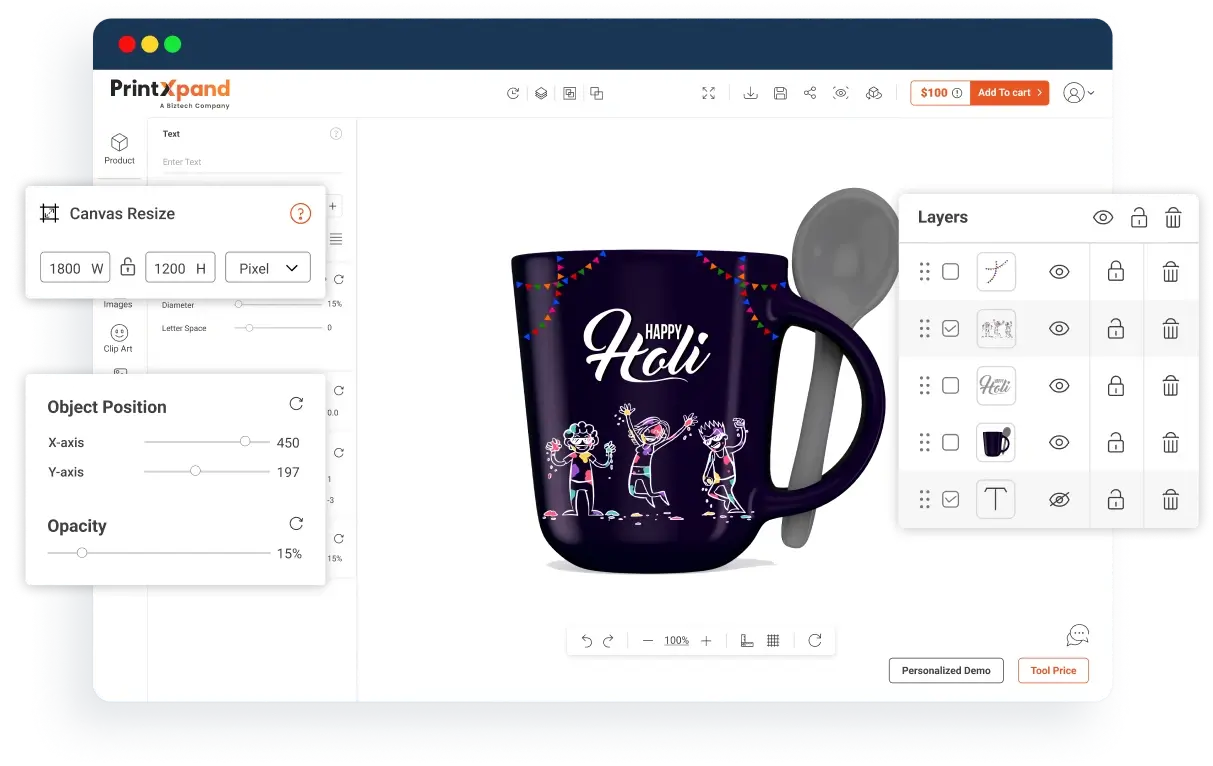Click the canvas width field showing 1800
This screenshot has height=766, width=1213.
[75, 267]
